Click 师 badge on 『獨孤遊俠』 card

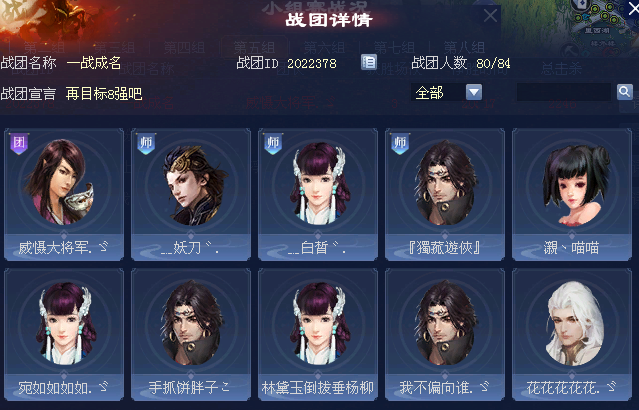click(x=400, y=143)
